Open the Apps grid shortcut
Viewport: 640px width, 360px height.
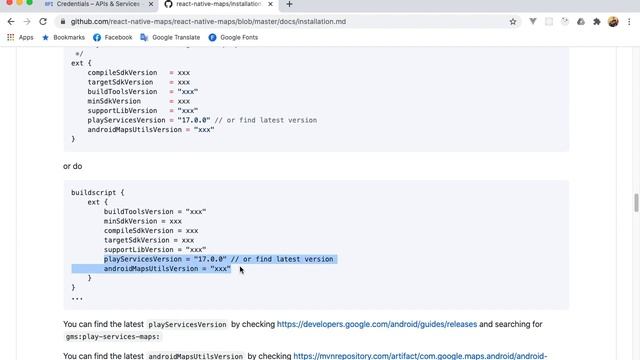[20, 37]
